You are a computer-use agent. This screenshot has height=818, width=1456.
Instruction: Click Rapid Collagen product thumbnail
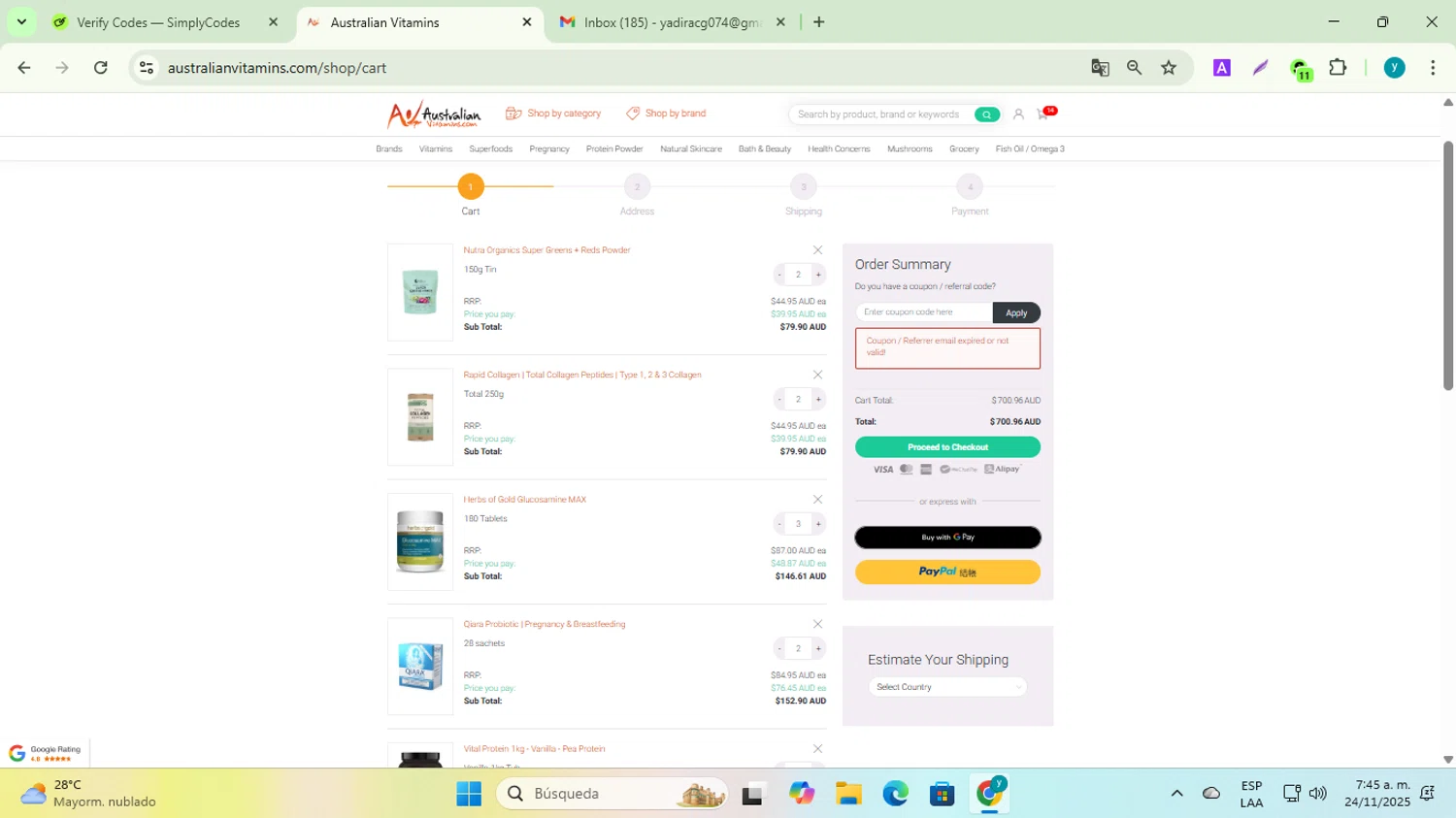420,417
